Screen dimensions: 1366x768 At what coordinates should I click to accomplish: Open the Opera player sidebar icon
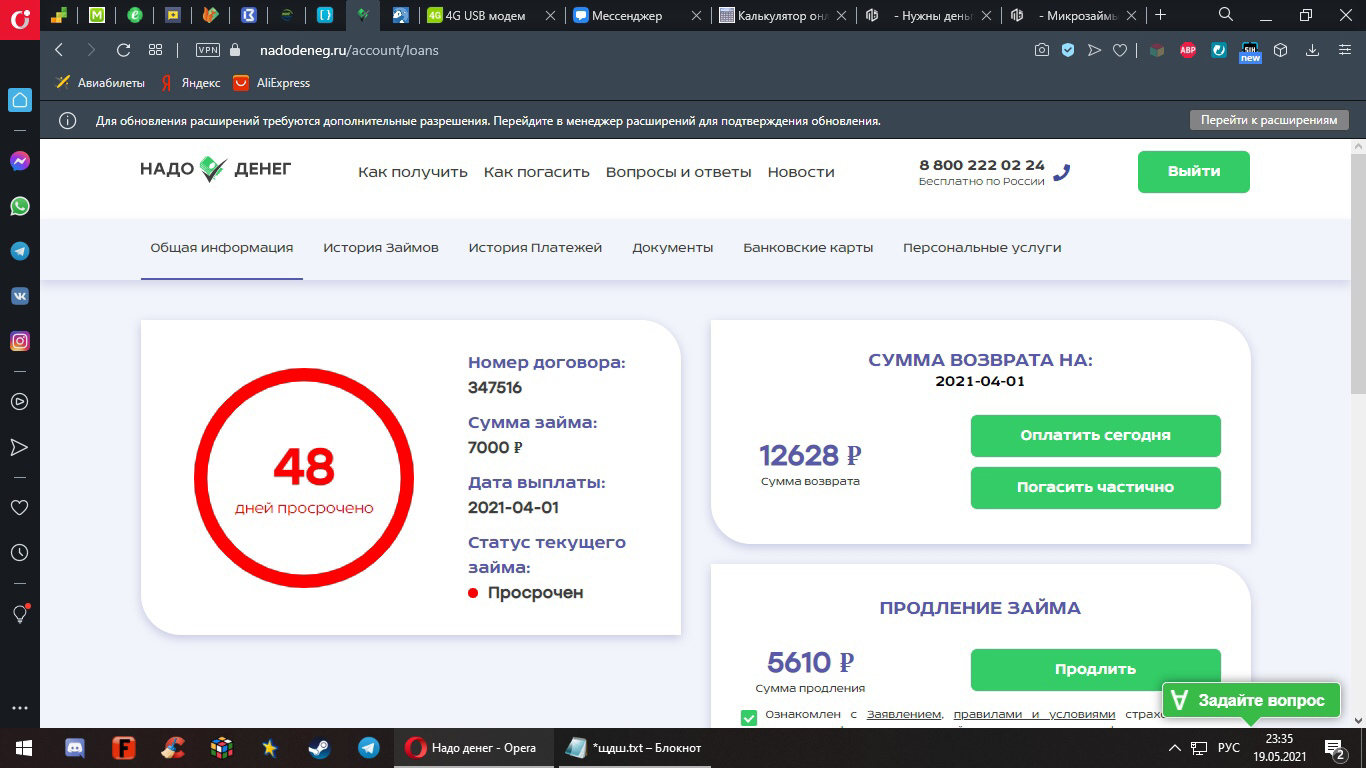(x=19, y=402)
